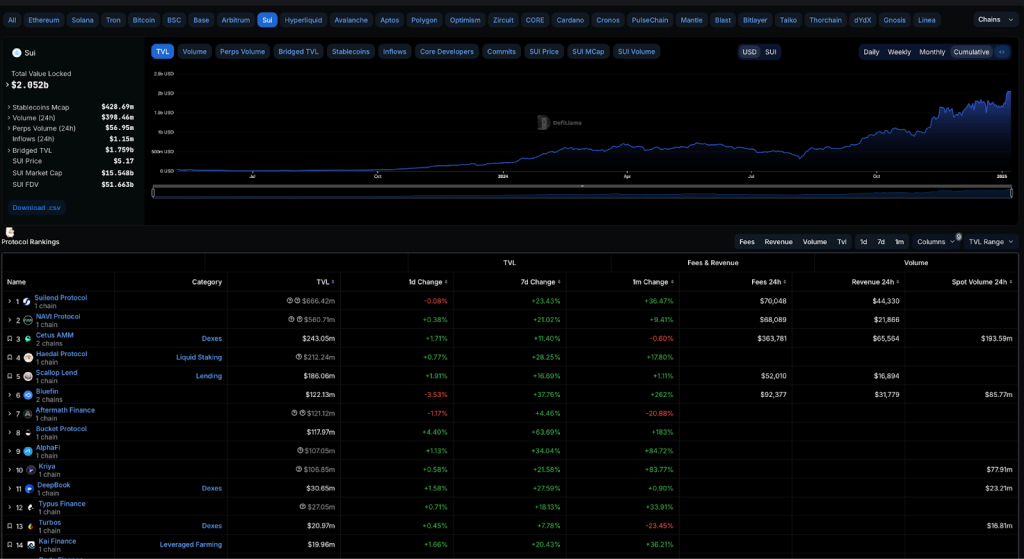Grab the chart range slider's right handle
This screenshot has height=559, width=1024.
[x=1012, y=192]
